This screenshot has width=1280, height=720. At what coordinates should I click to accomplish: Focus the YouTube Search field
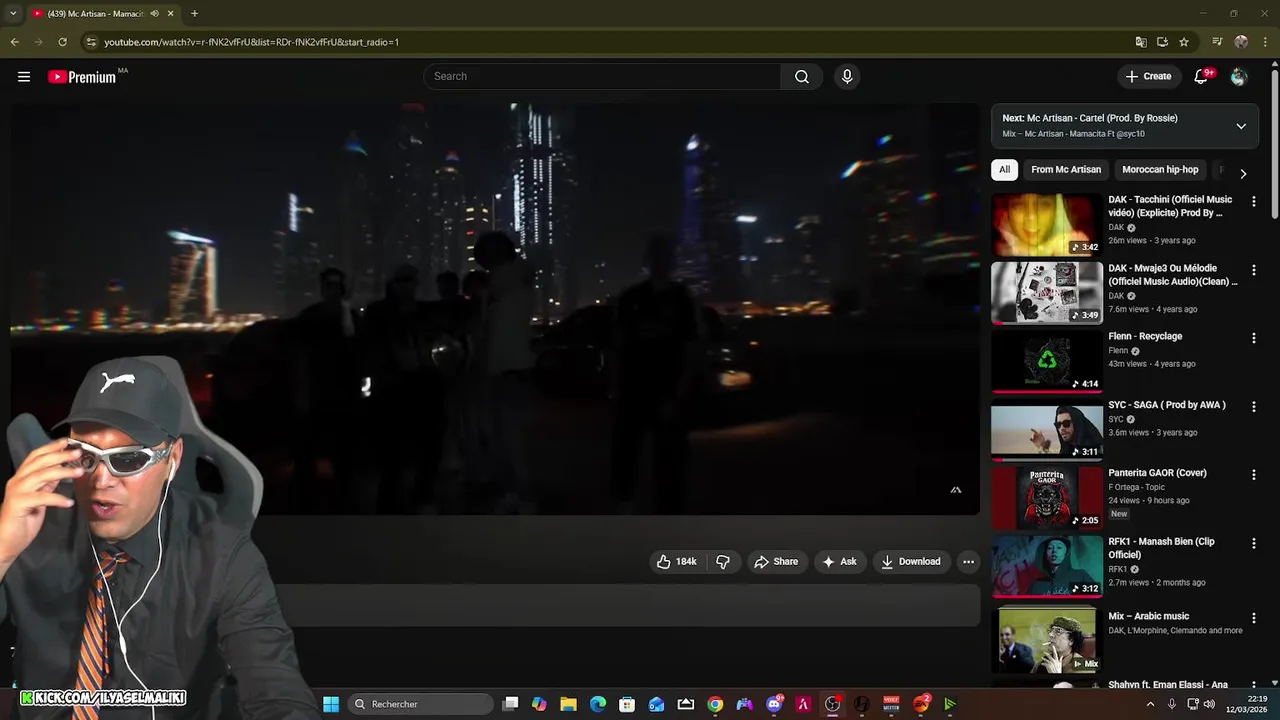coord(603,77)
